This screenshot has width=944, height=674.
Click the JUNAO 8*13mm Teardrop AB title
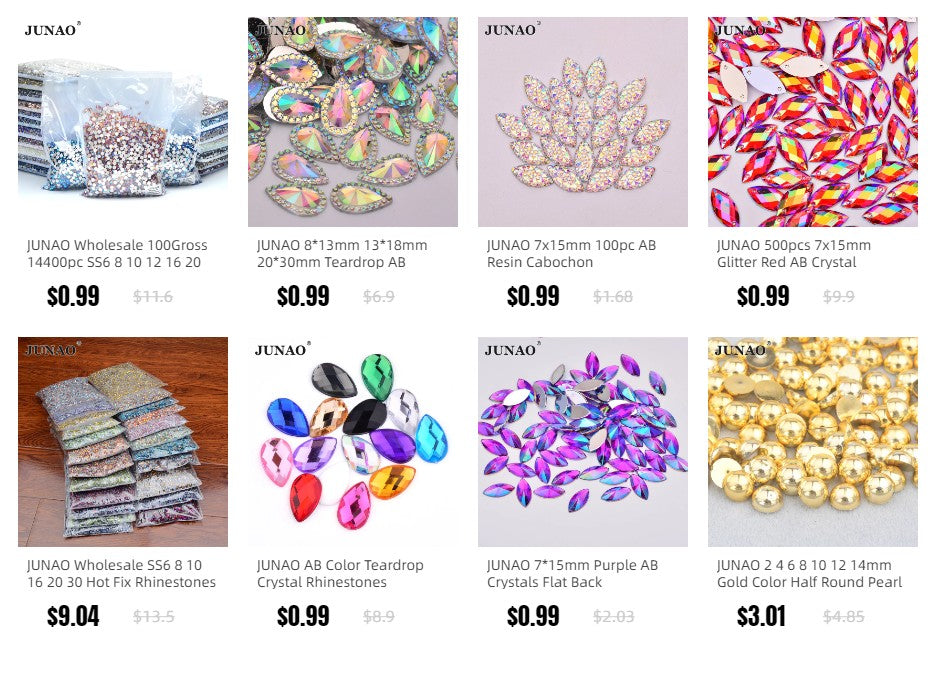pos(342,254)
